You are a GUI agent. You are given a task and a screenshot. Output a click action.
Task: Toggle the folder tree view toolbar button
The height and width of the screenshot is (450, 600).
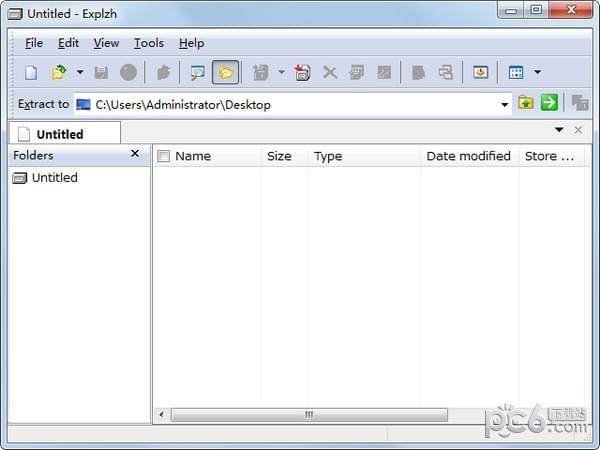click(x=225, y=72)
